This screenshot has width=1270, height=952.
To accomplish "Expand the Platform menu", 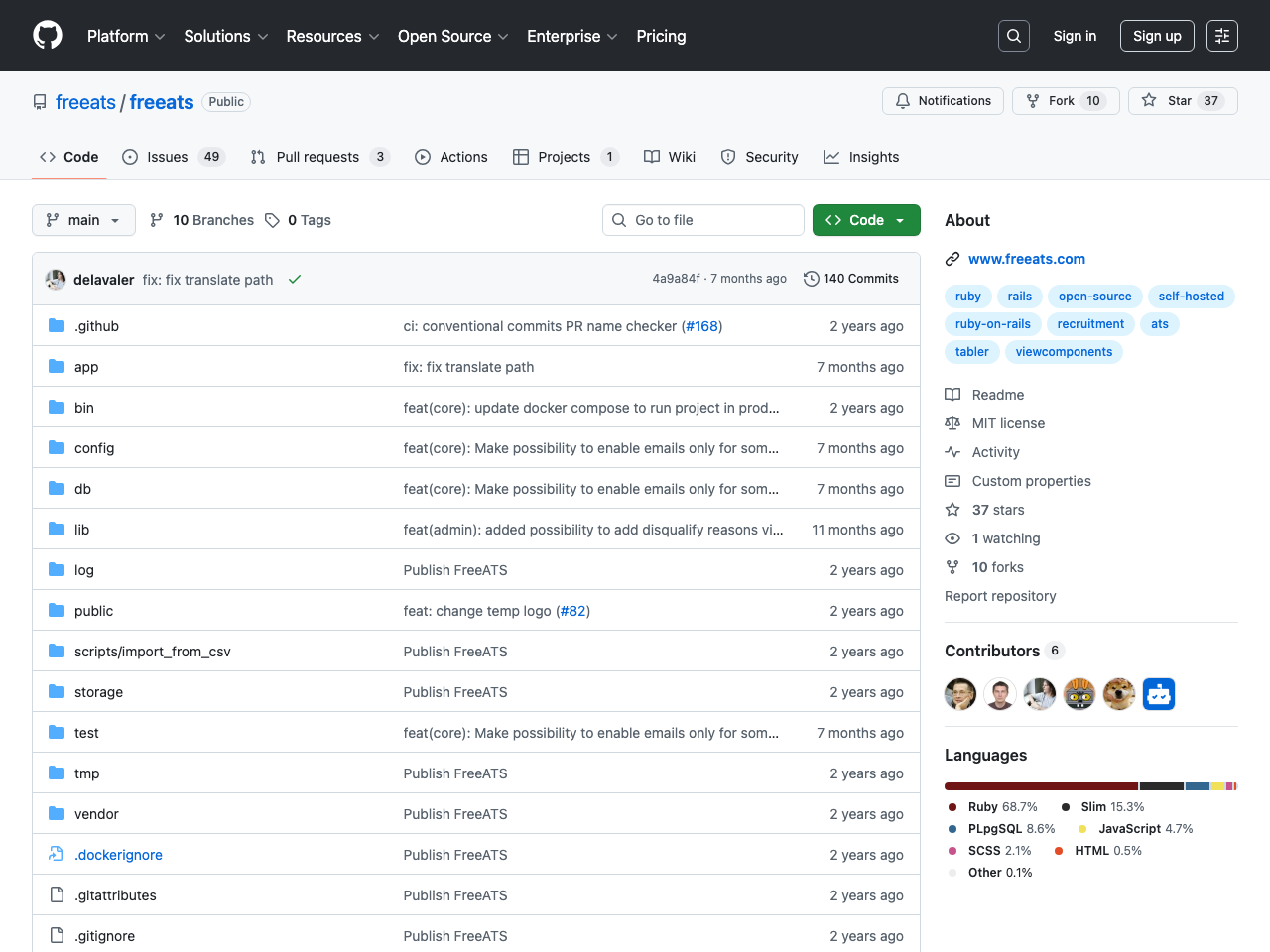I will 126,36.
